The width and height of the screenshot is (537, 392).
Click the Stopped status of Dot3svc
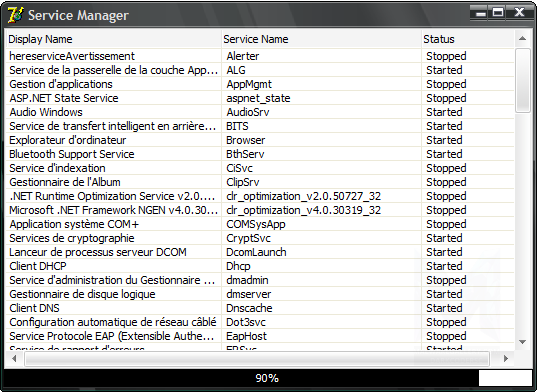tap(446, 322)
